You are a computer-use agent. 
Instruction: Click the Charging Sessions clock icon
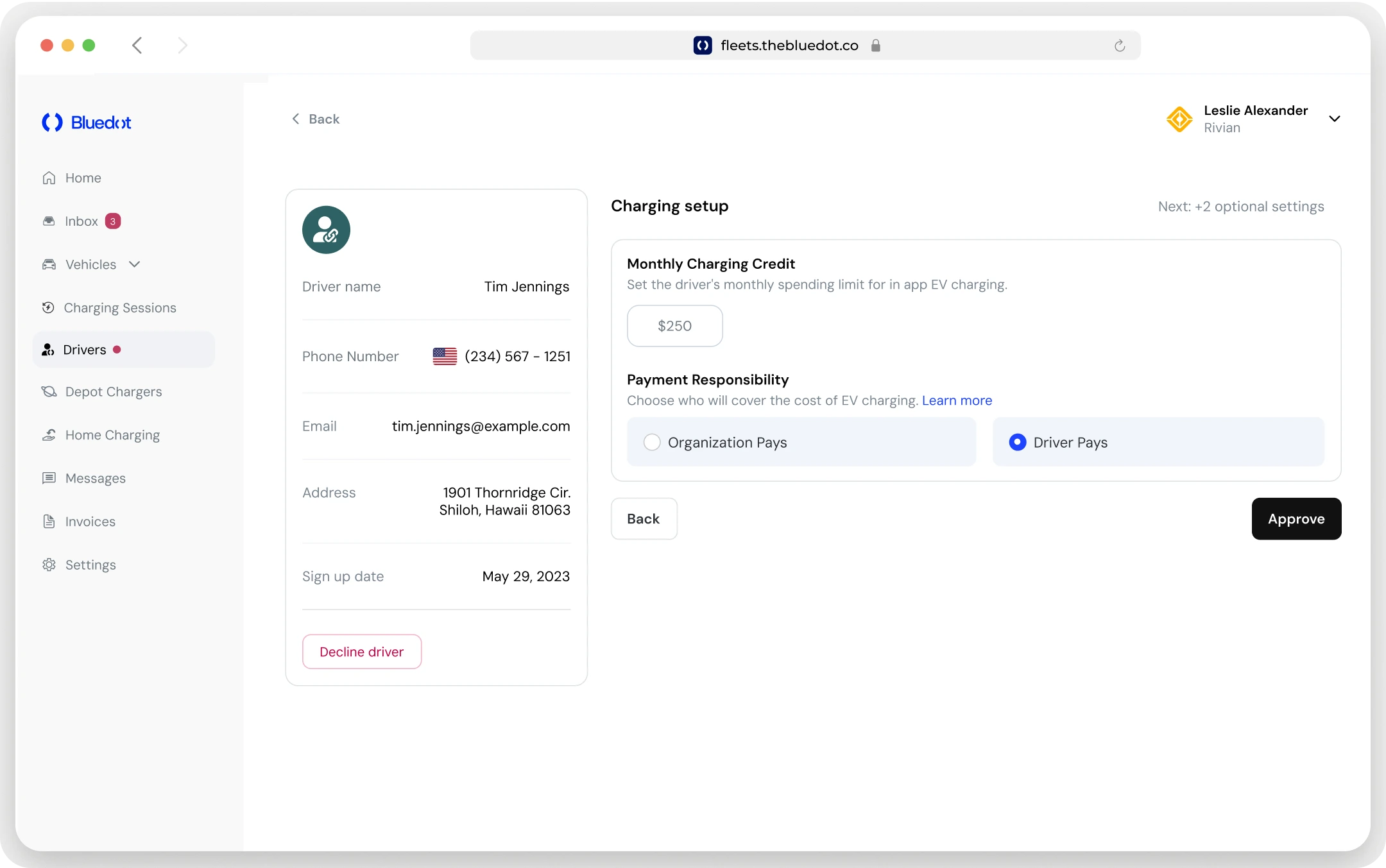[x=48, y=307]
